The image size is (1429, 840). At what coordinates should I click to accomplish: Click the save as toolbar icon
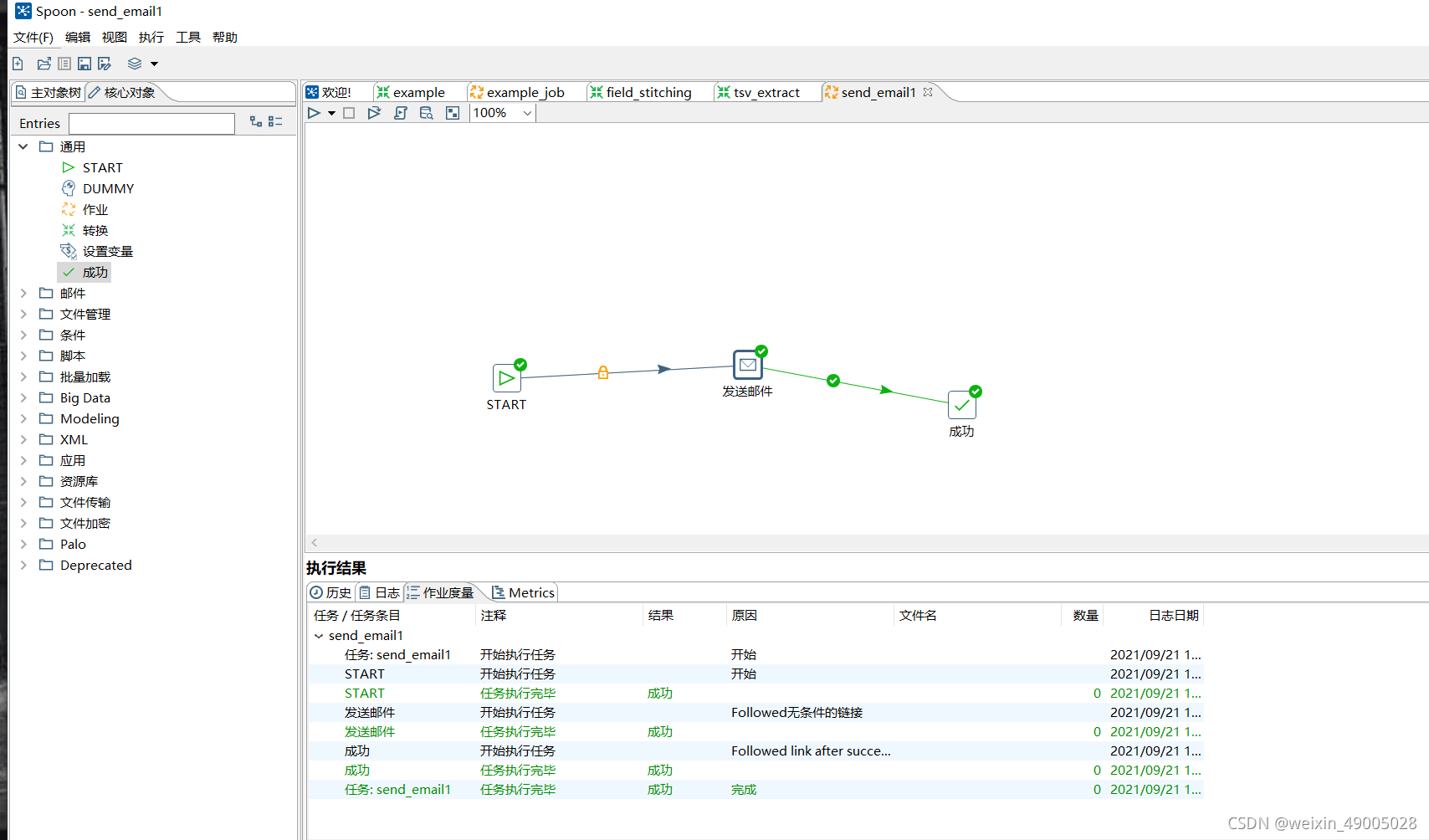click(x=105, y=64)
